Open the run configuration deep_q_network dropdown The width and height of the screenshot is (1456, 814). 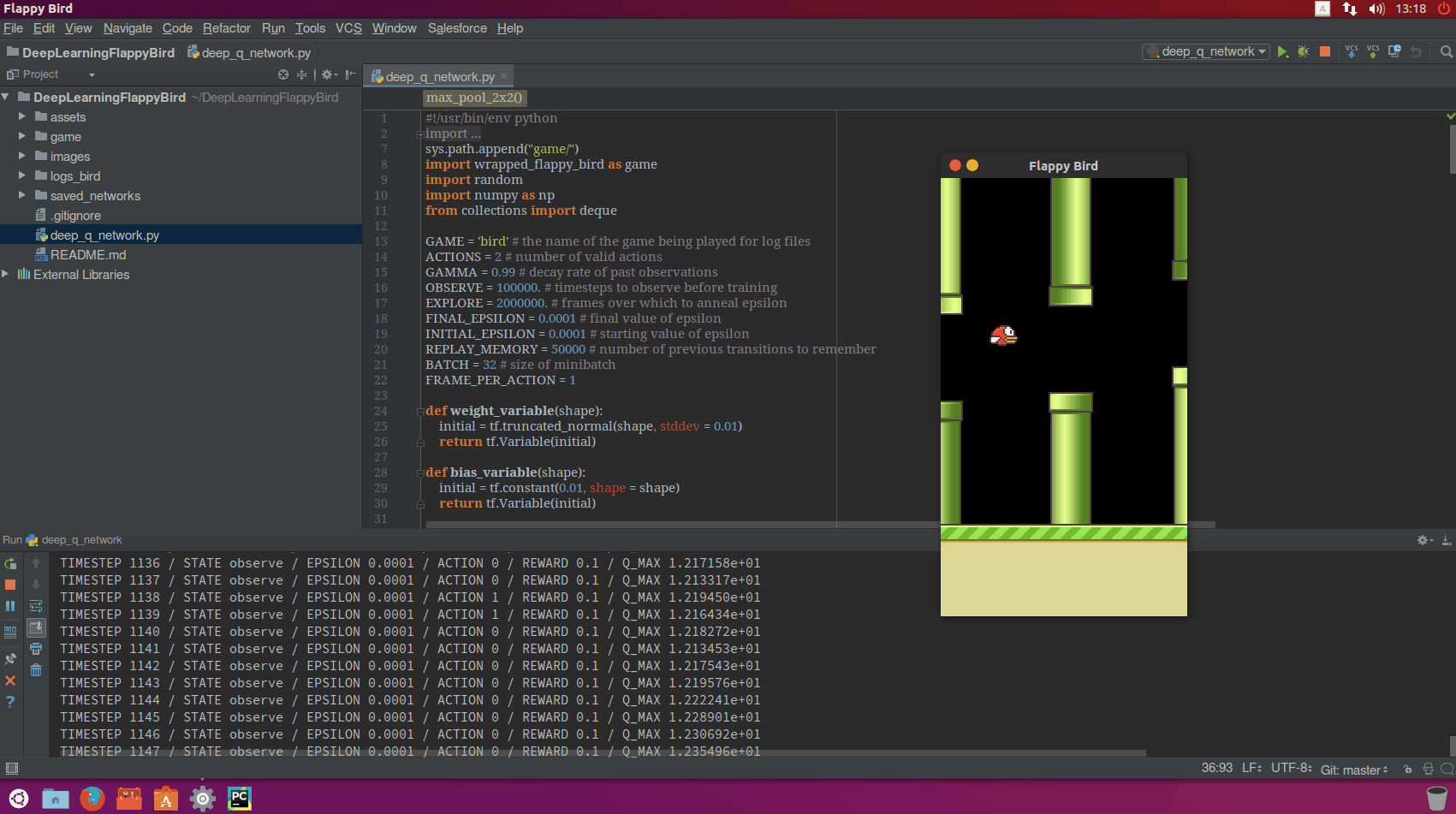1205,51
